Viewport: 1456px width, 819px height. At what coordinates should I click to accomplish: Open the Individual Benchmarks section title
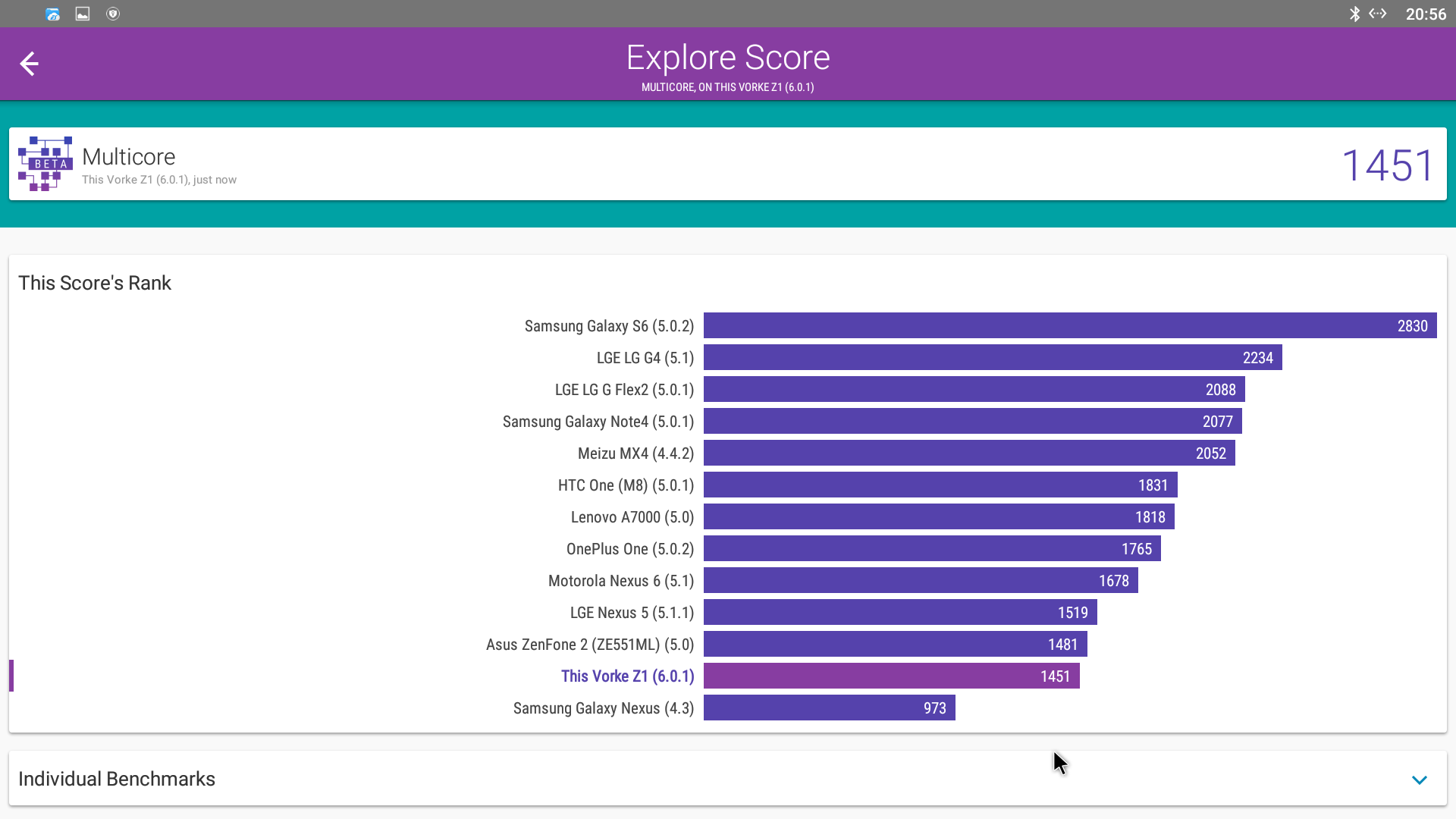[x=117, y=779]
